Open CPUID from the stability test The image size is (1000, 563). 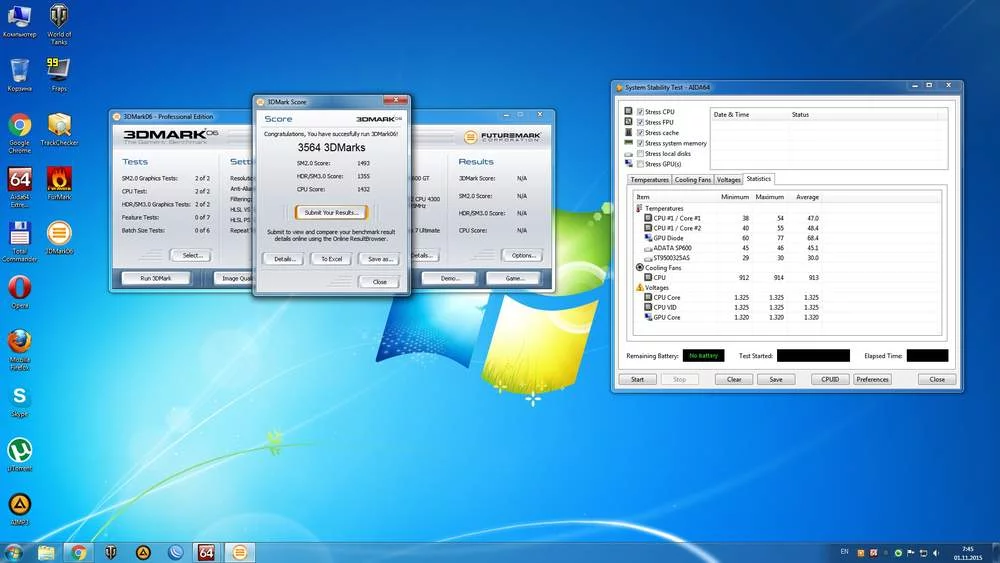pyautogui.click(x=829, y=379)
